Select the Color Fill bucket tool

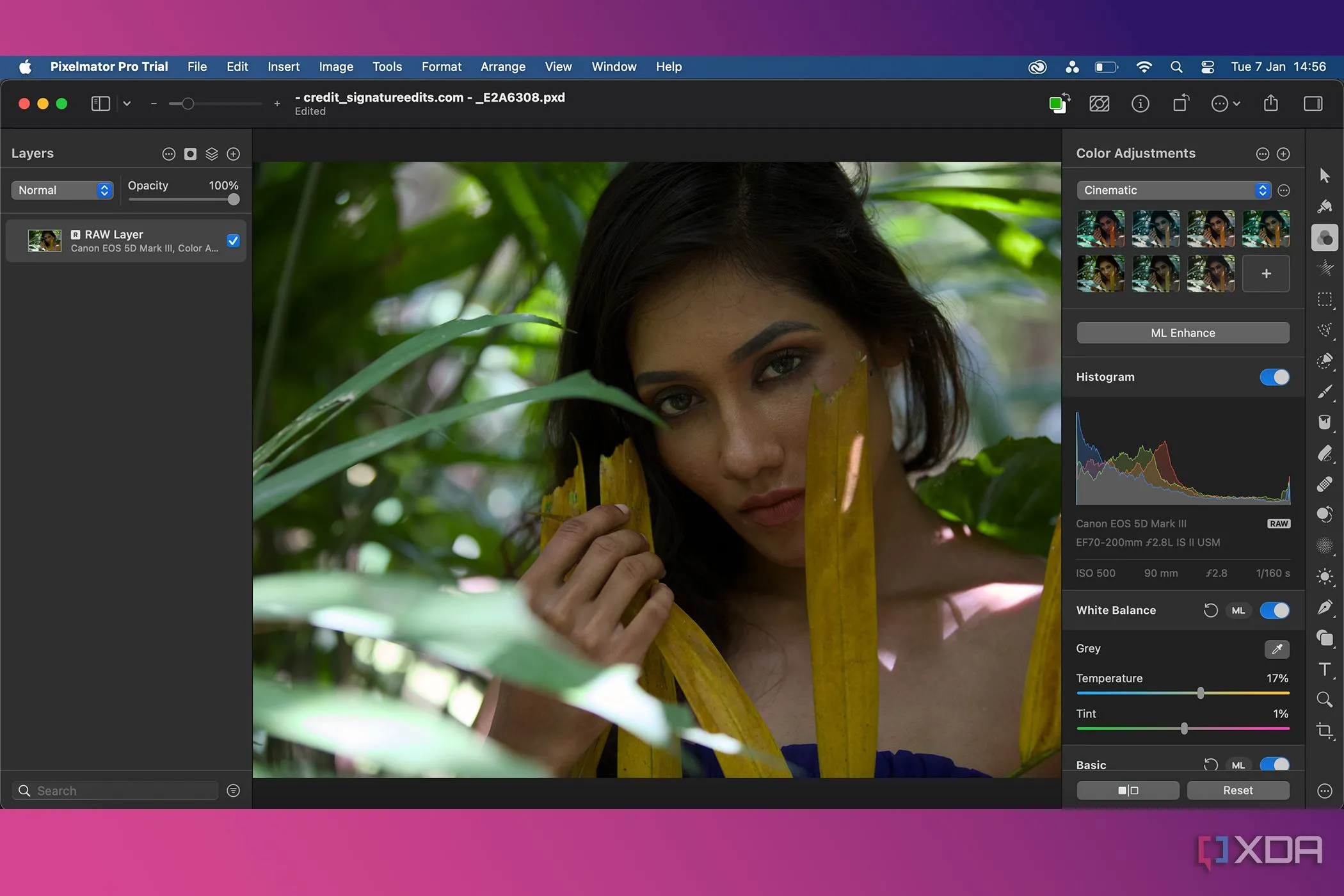1324,422
